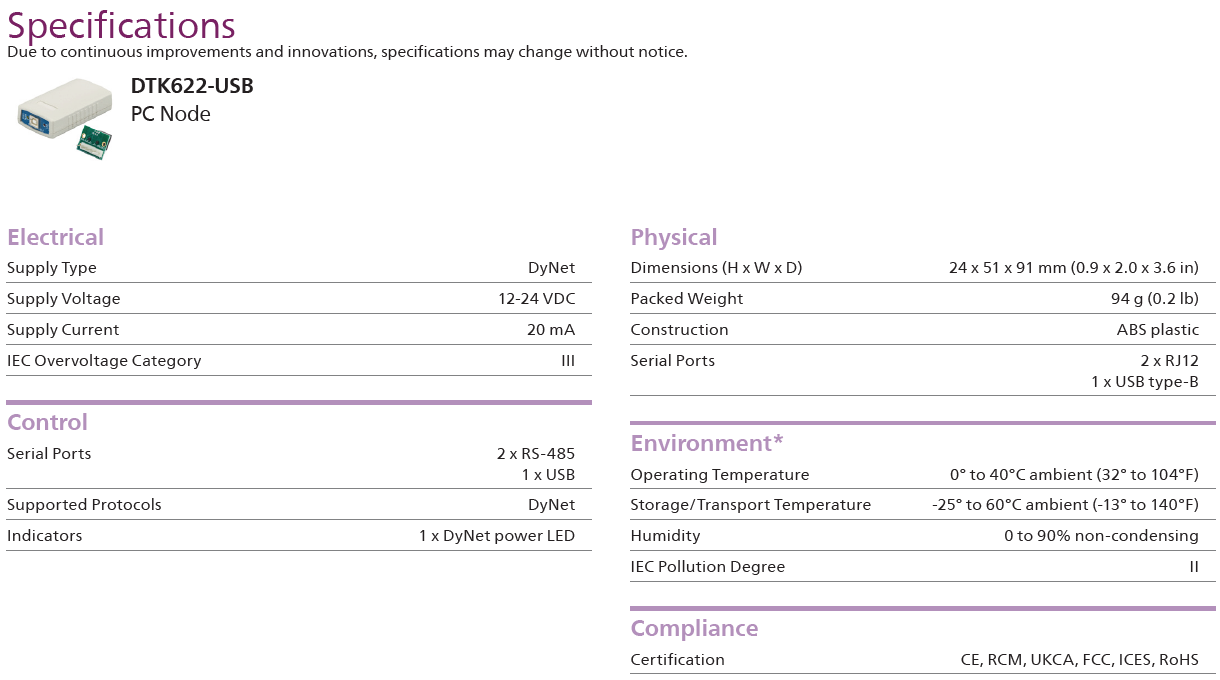Click the ABS plastic construction value

(1157, 330)
